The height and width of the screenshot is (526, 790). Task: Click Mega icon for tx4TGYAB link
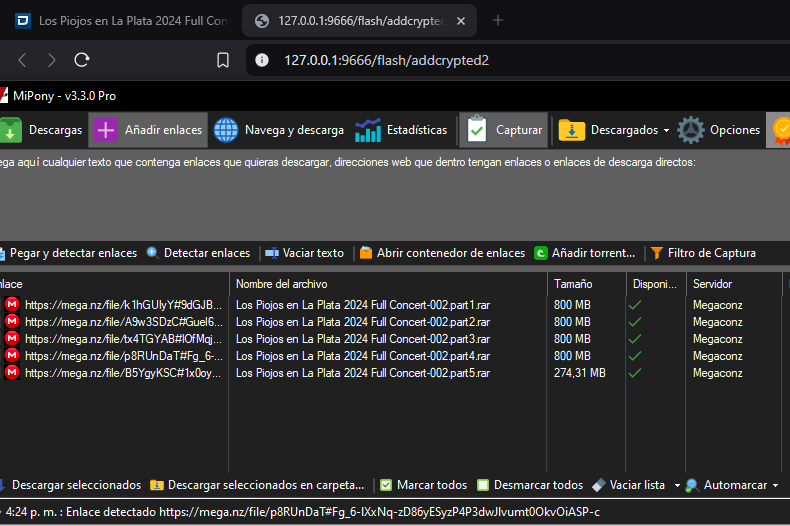(12, 339)
